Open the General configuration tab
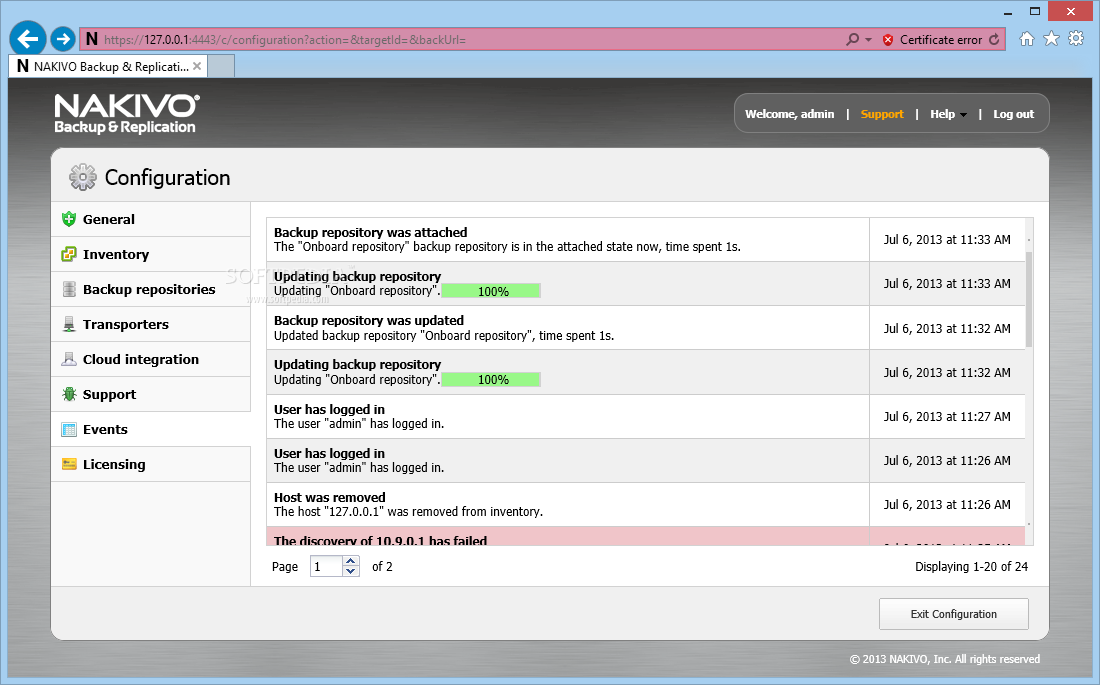1100x685 pixels. pyautogui.click(x=151, y=220)
